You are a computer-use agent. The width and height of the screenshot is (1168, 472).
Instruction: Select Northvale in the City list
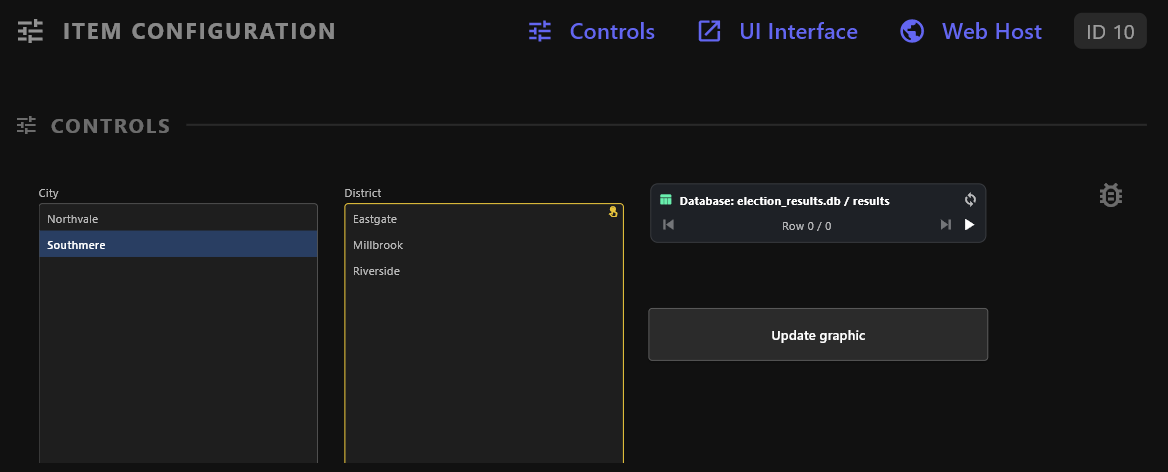coord(179,219)
